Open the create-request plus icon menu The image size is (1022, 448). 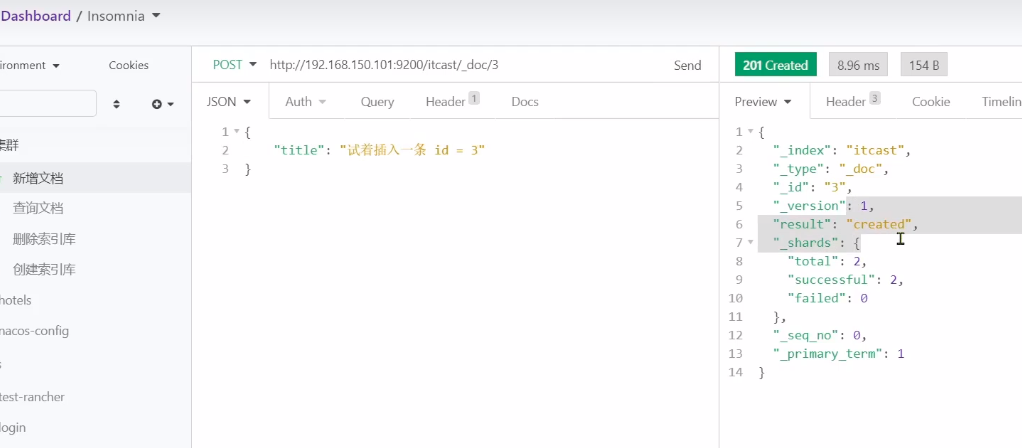[x=162, y=104]
